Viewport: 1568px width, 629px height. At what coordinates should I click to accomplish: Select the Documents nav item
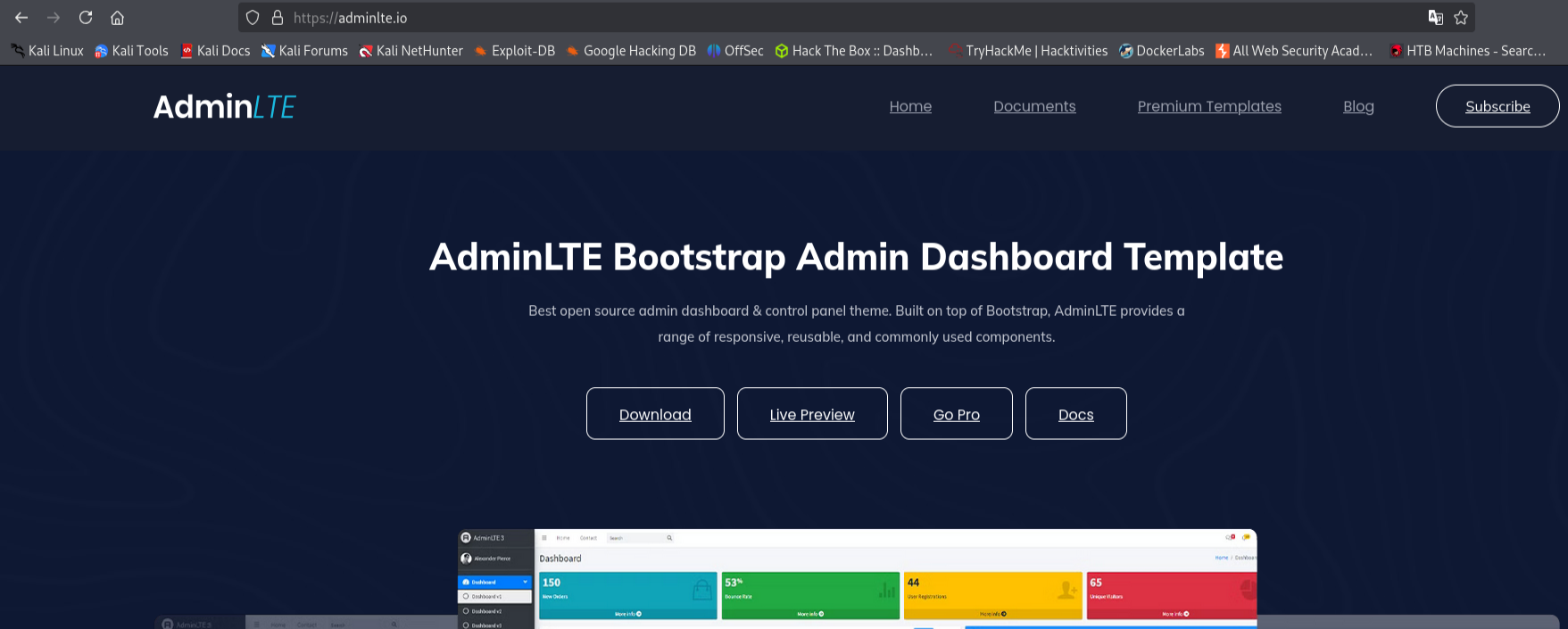(1034, 106)
